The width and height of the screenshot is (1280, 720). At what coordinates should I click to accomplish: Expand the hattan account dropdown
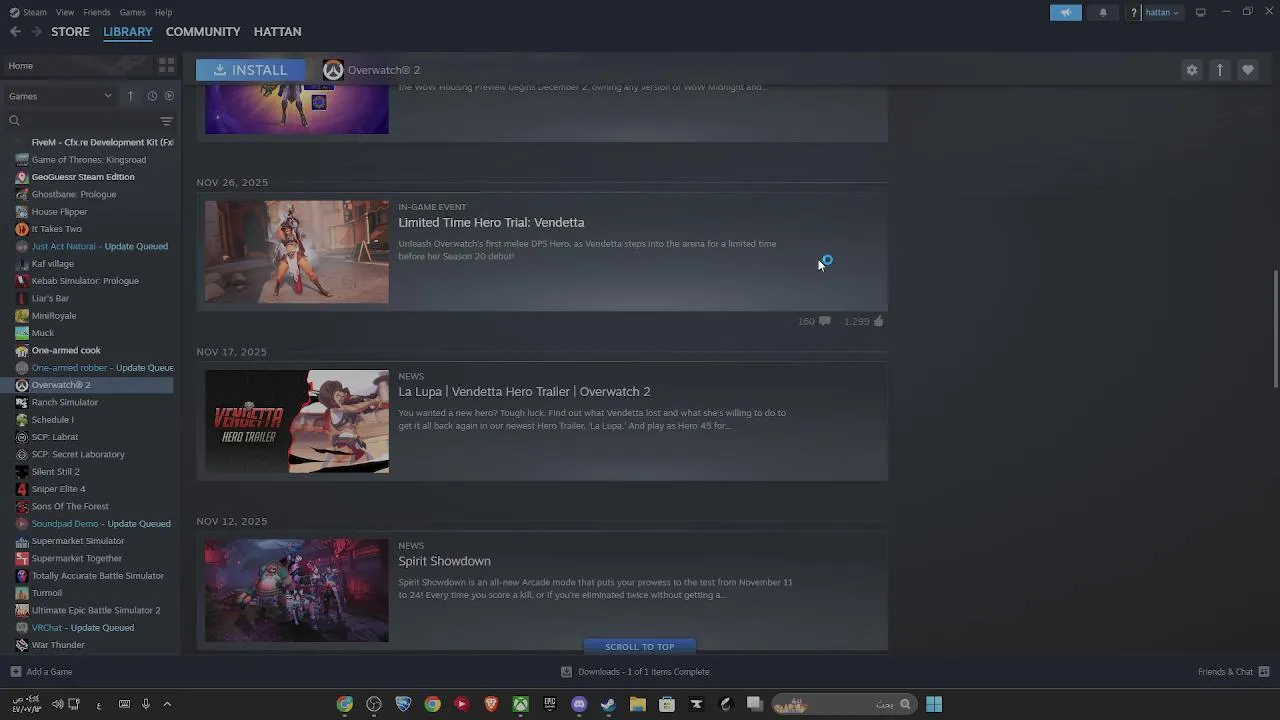point(1161,12)
